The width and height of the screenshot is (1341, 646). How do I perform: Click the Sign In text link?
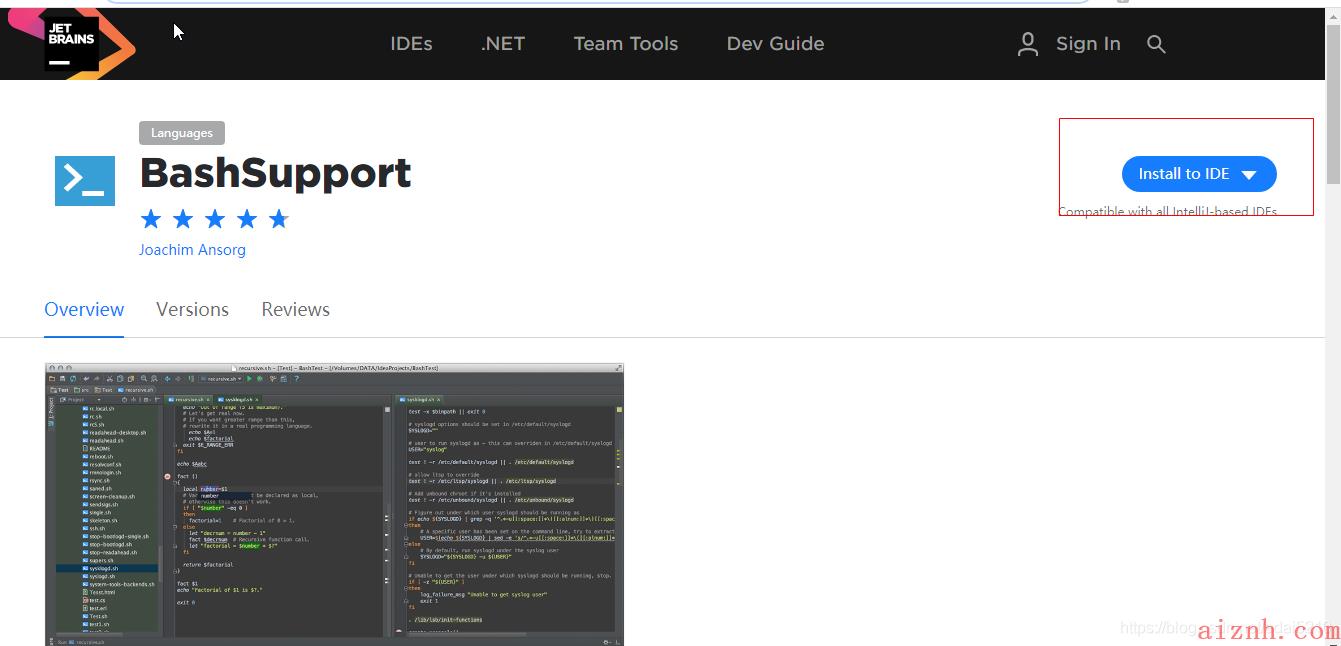click(1088, 44)
